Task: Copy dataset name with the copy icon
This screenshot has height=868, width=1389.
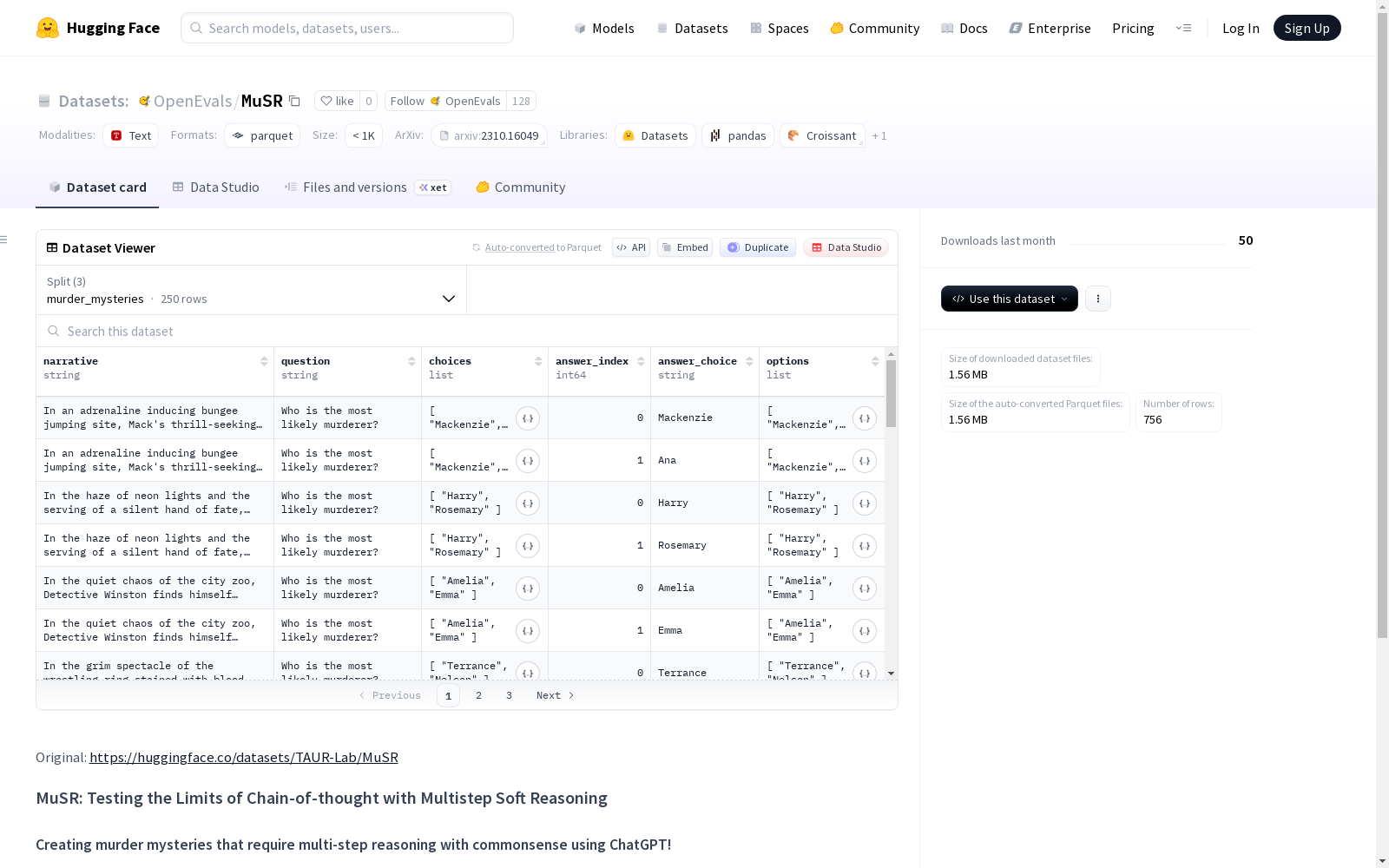Action: tap(294, 101)
